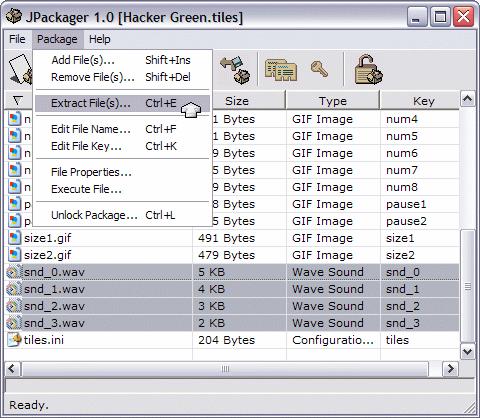Select the tiles.ini file name
Screen dimensions: 480x418
(44, 340)
